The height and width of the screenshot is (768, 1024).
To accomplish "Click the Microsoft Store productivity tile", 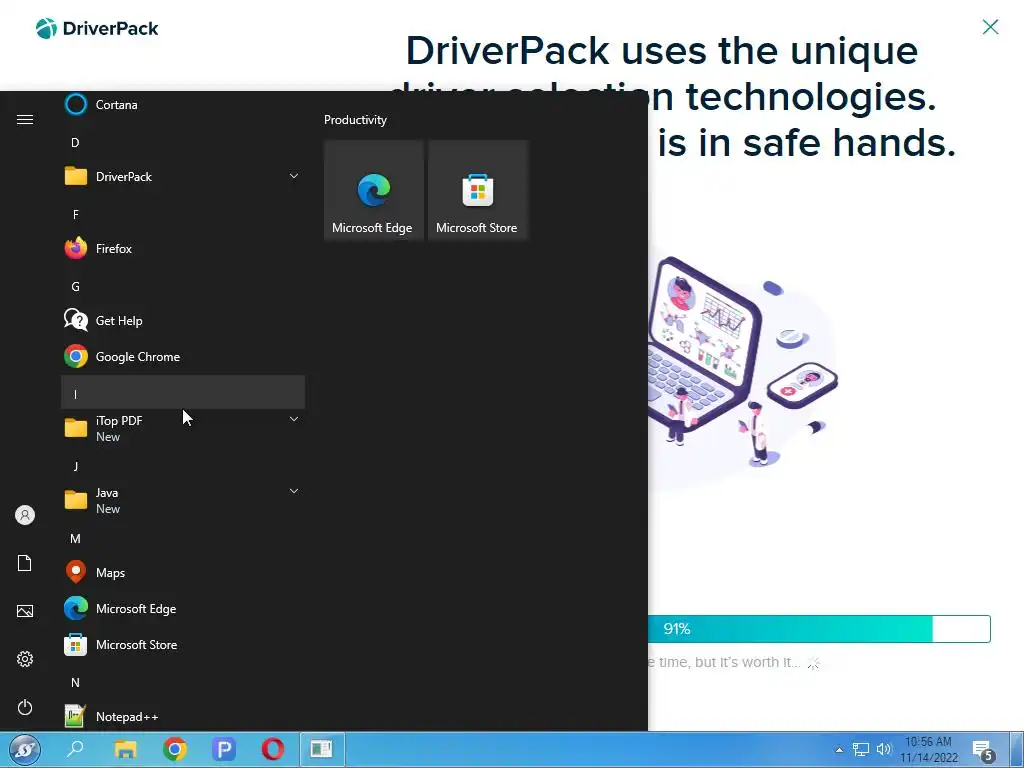I will 477,191.
